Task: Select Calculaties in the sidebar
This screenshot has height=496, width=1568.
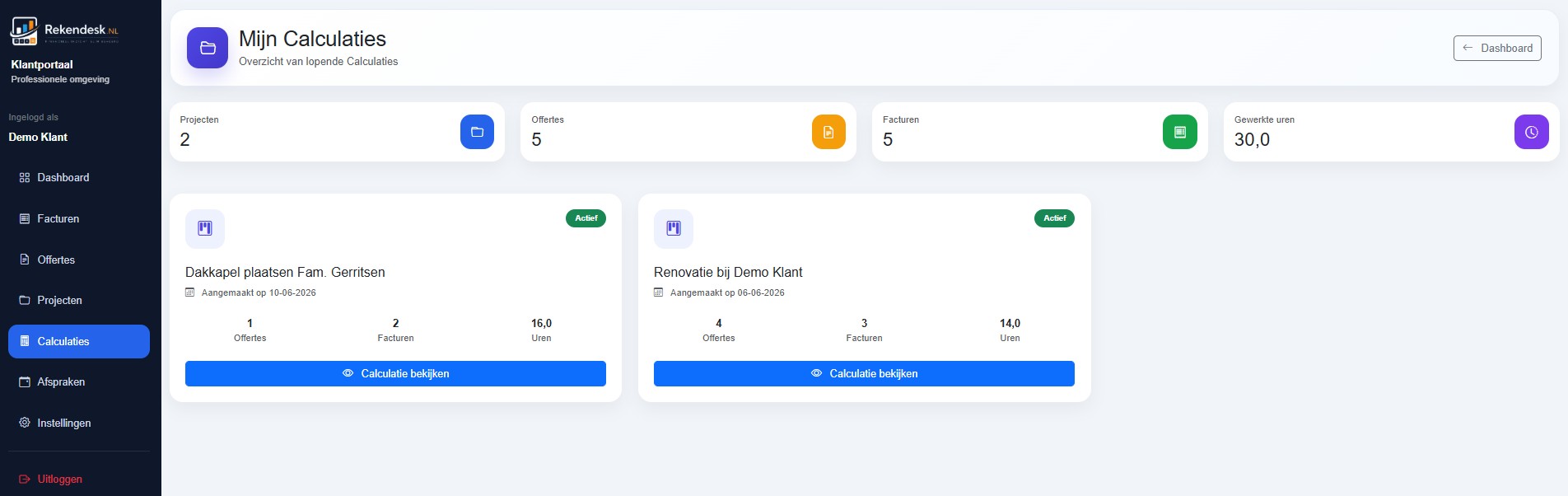Action: [79, 341]
